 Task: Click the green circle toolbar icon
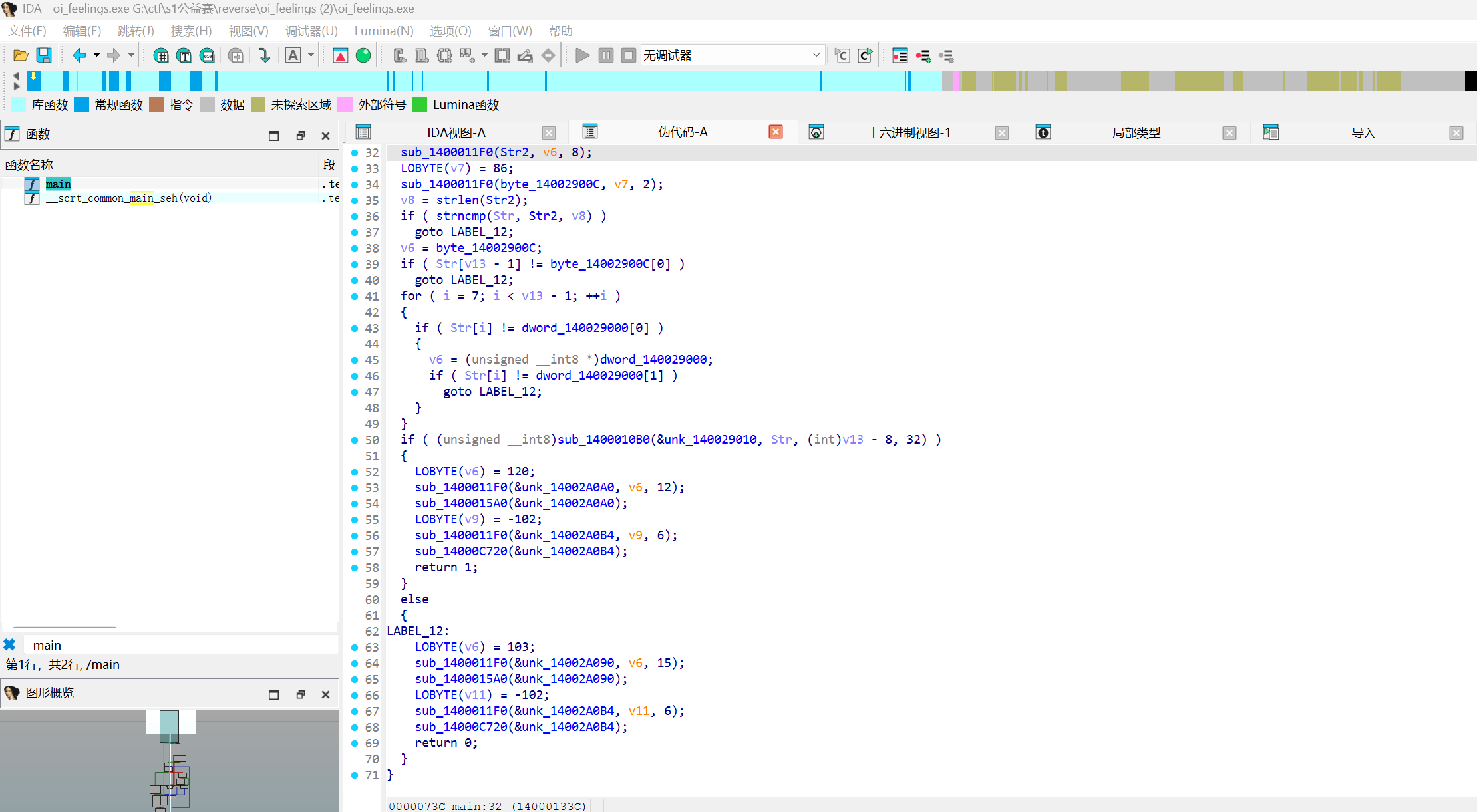363,55
